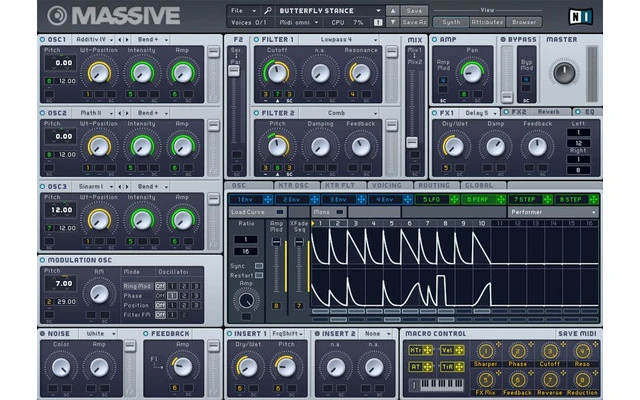Click the CPU panic exclamation icon

[x=378, y=22]
